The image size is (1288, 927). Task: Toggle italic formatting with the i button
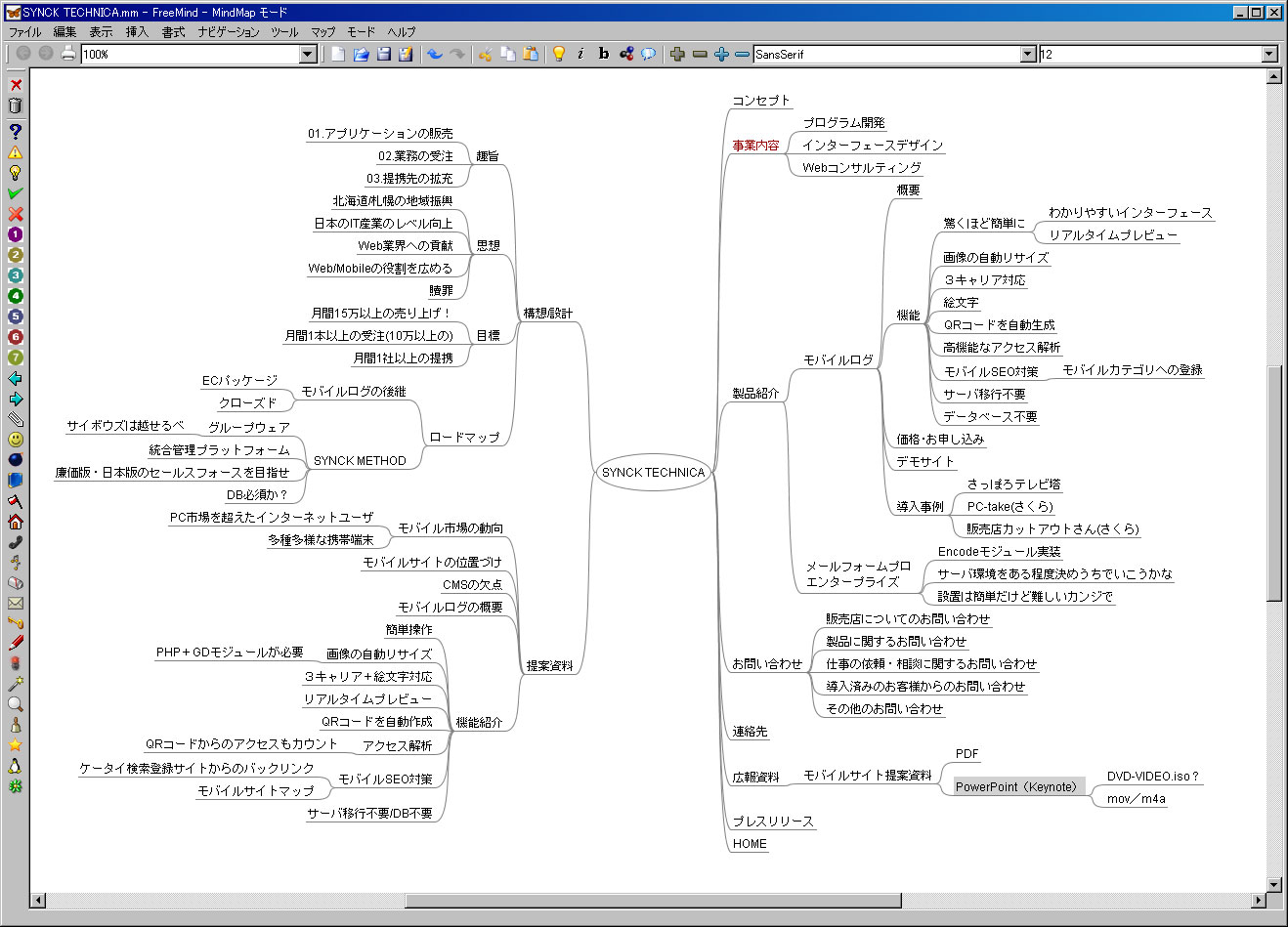581,54
